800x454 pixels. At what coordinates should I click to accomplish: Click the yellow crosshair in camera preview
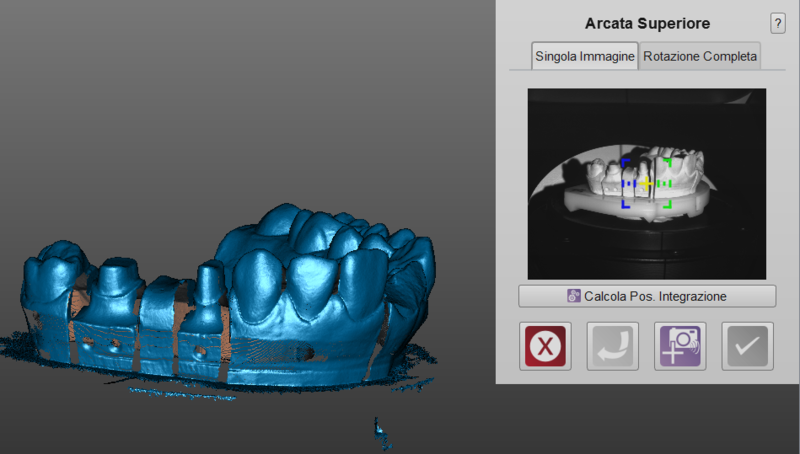tap(647, 184)
